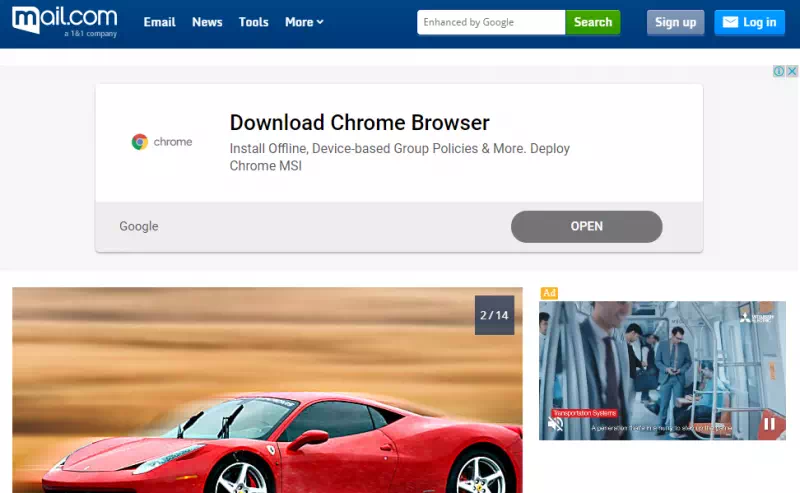Click the envelope icon in Log in
The image size is (800, 493).
click(x=730, y=22)
